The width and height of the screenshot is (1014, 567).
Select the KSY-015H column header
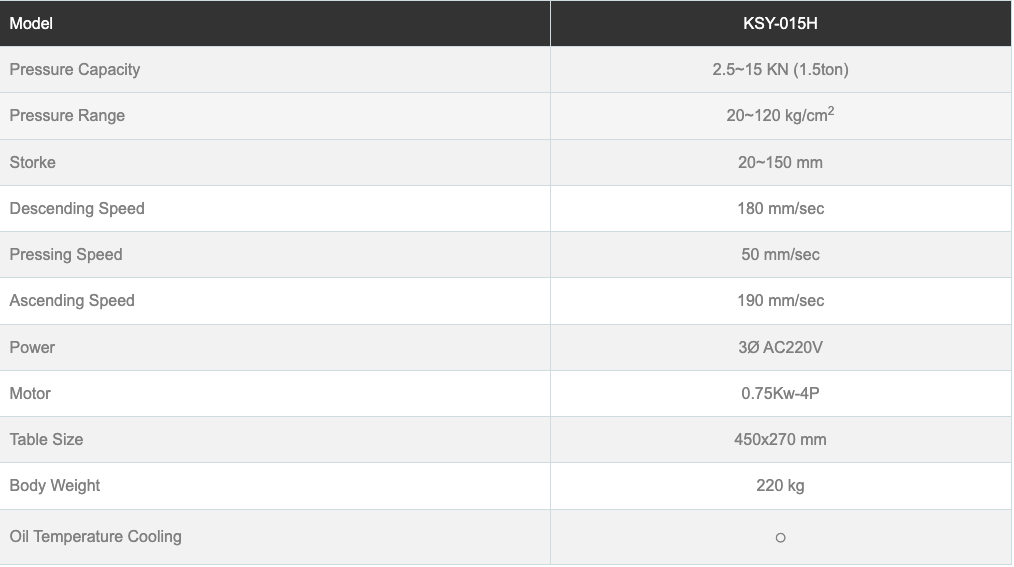click(780, 23)
